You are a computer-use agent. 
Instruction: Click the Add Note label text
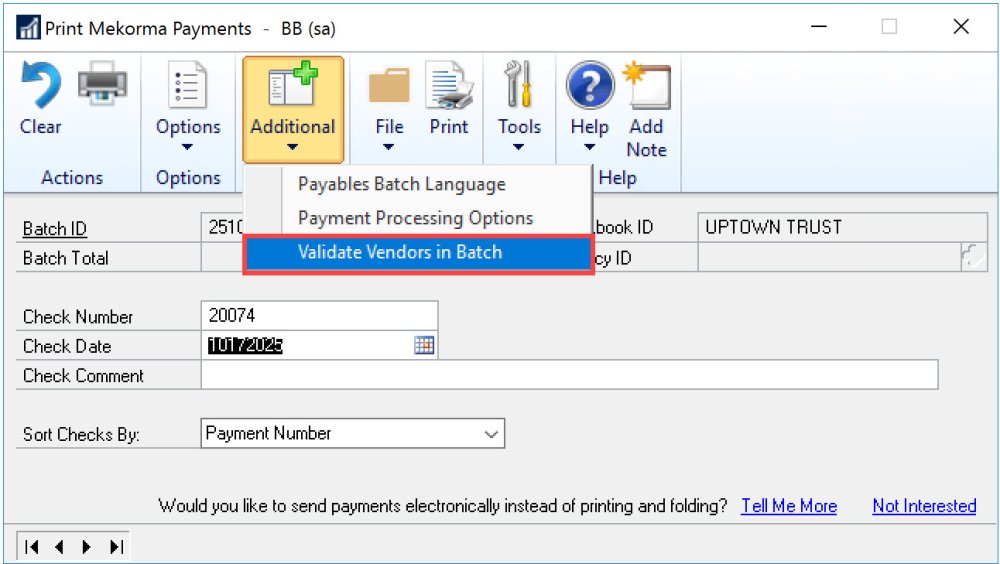(647, 138)
